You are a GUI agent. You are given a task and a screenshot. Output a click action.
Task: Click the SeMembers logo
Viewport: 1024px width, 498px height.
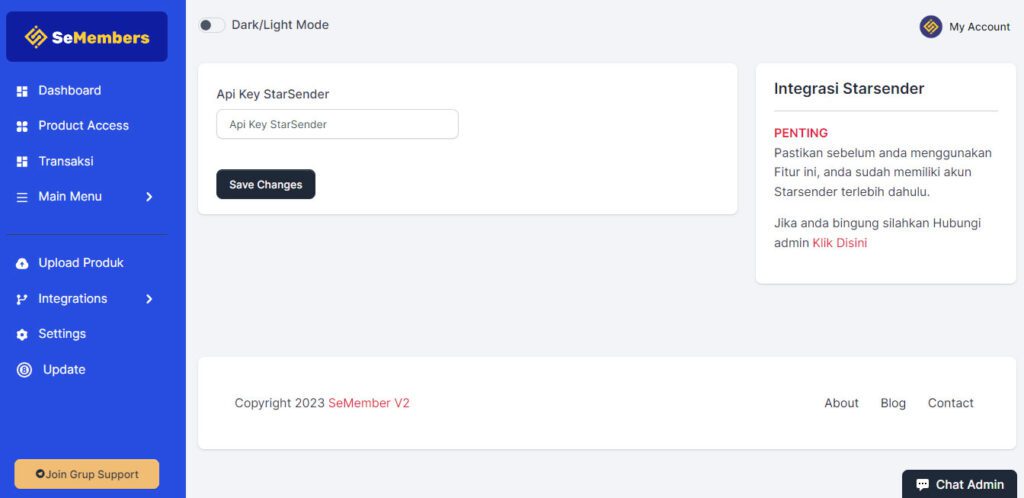point(87,37)
